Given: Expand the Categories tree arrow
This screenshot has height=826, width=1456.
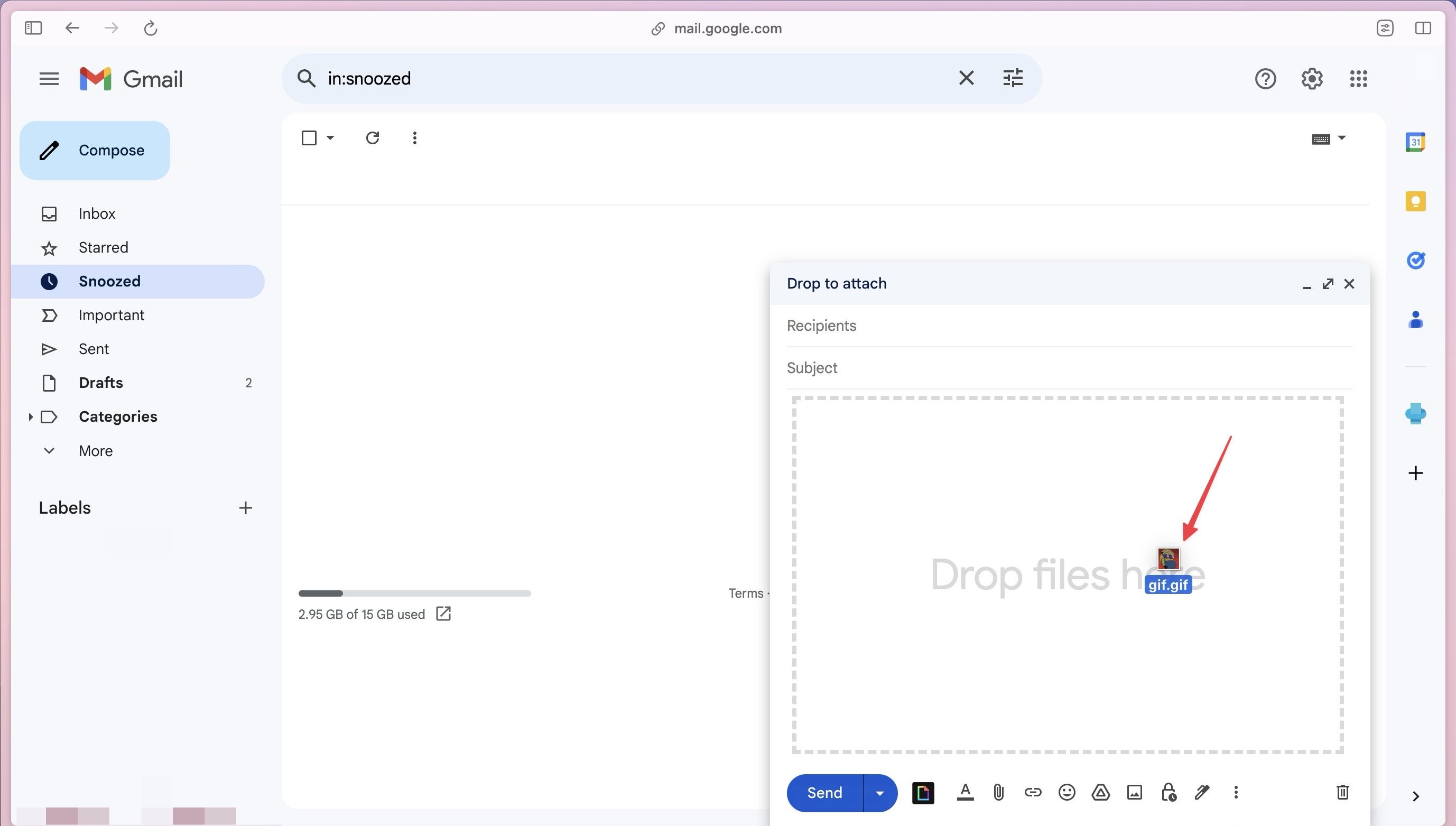Looking at the screenshot, I should (x=30, y=417).
